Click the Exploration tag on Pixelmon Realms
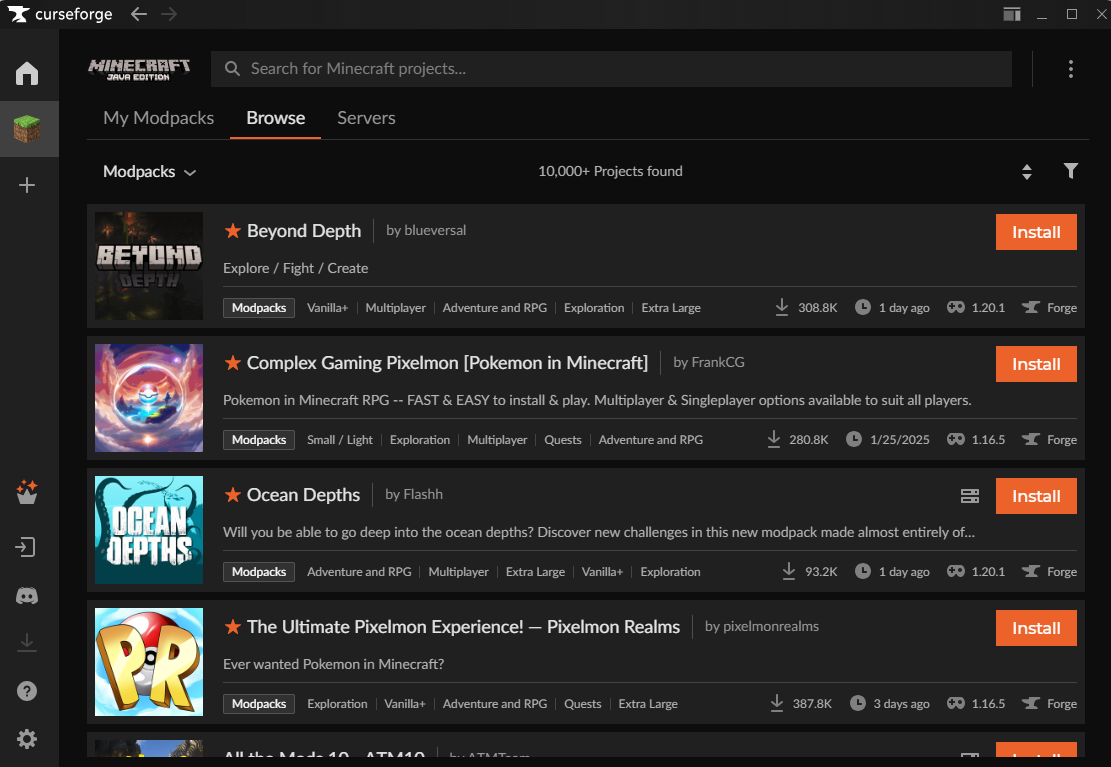The image size is (1111, 767). pyautogui.click(x=337, y=704)
